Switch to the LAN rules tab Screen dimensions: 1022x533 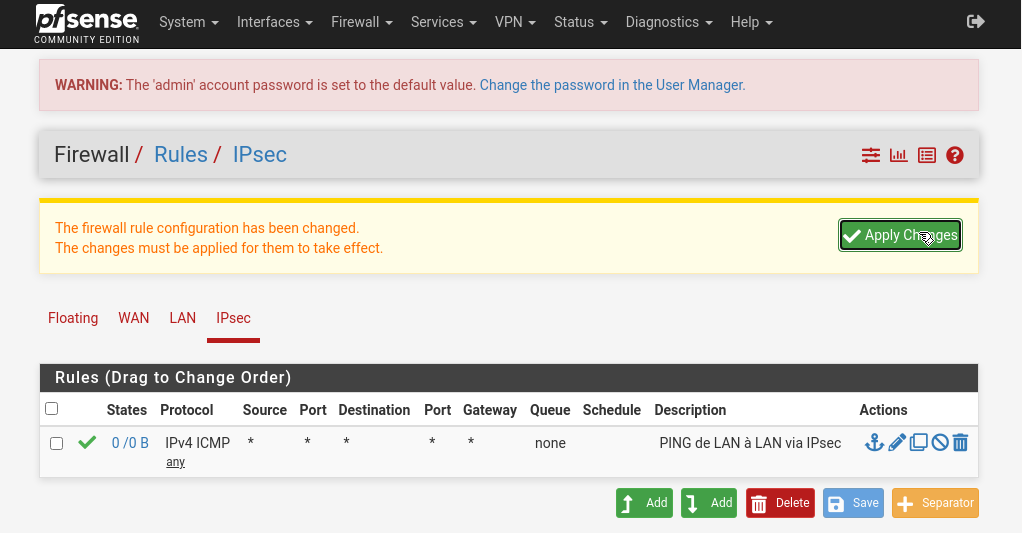tap(183, 318)
